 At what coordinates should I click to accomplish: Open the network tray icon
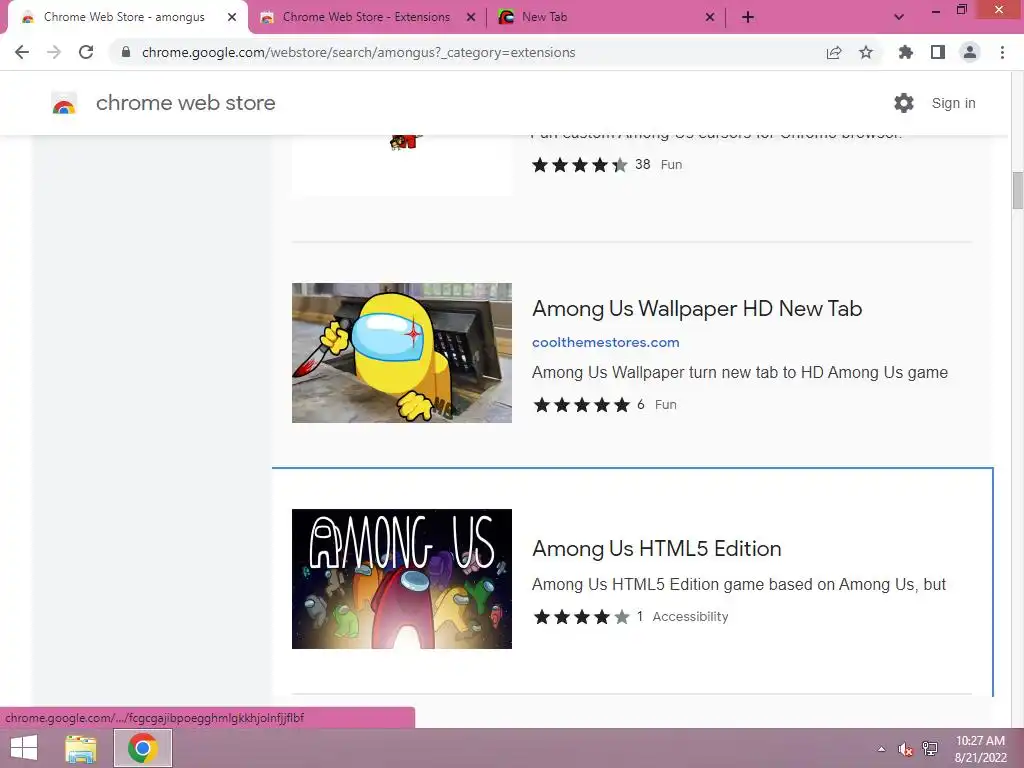click(930, 748)
